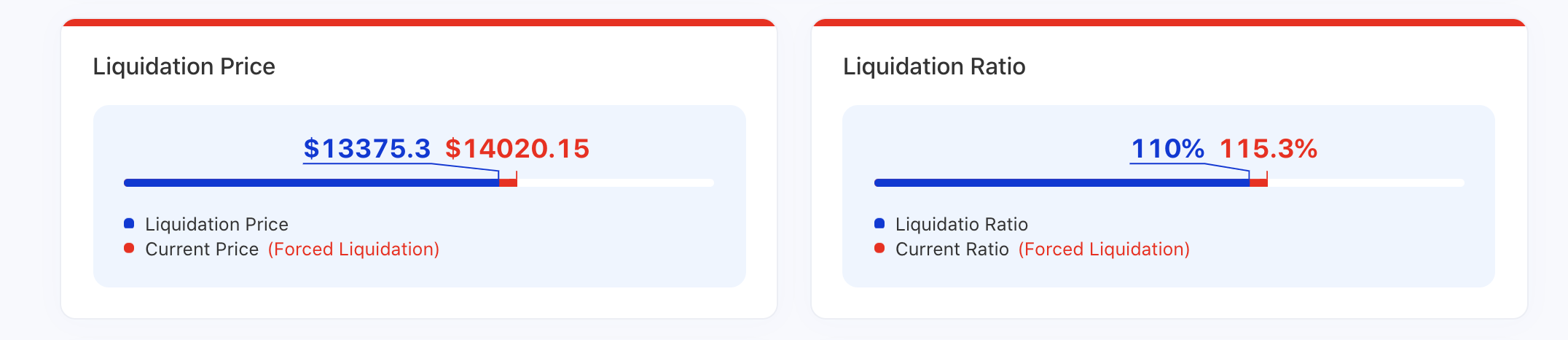The height and width of the screenshot is (340, 1568).
Task: Select the $14020.15 current price value
Action: click(517, 149)
